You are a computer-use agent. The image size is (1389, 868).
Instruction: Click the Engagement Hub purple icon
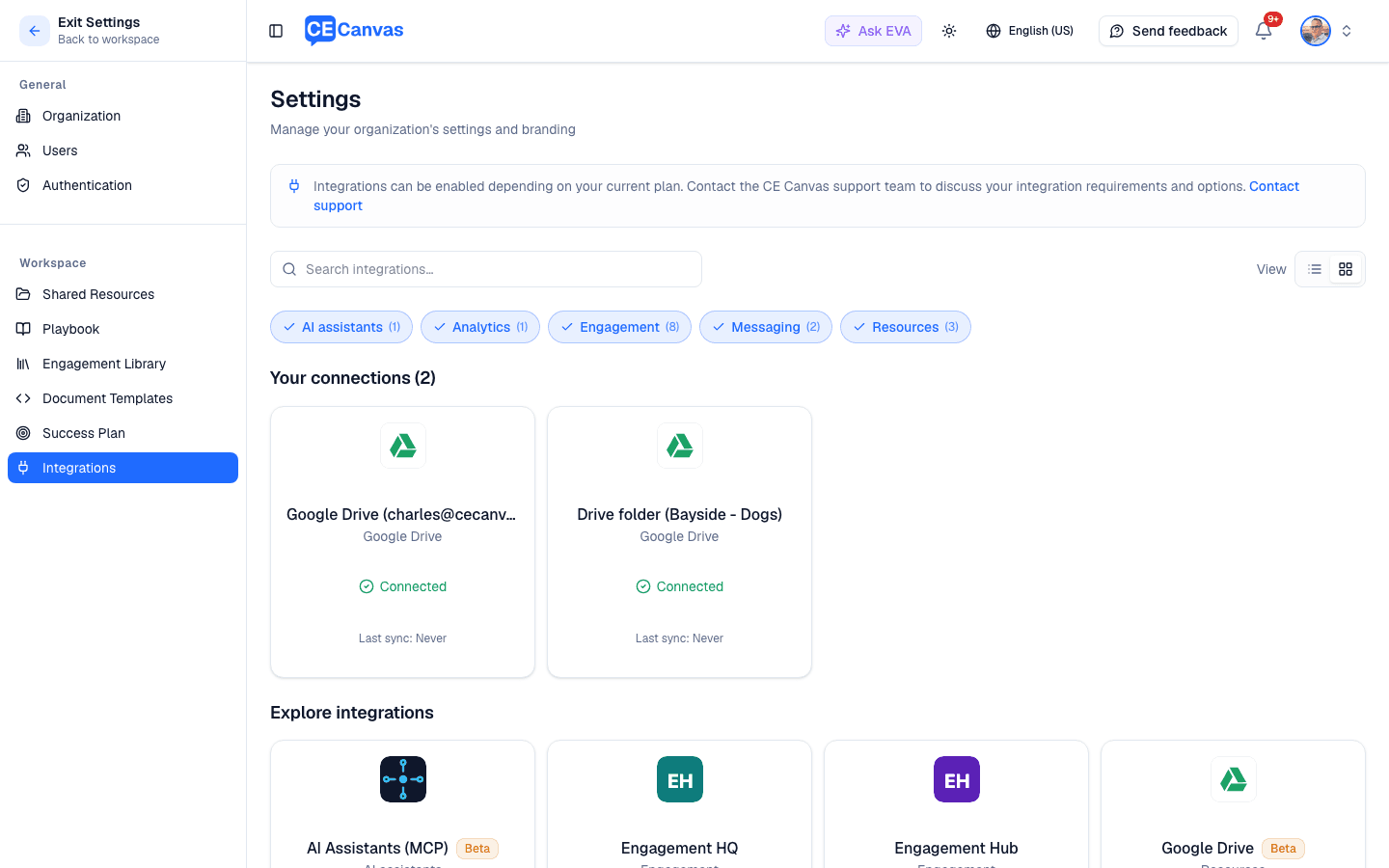click(957, 779)
